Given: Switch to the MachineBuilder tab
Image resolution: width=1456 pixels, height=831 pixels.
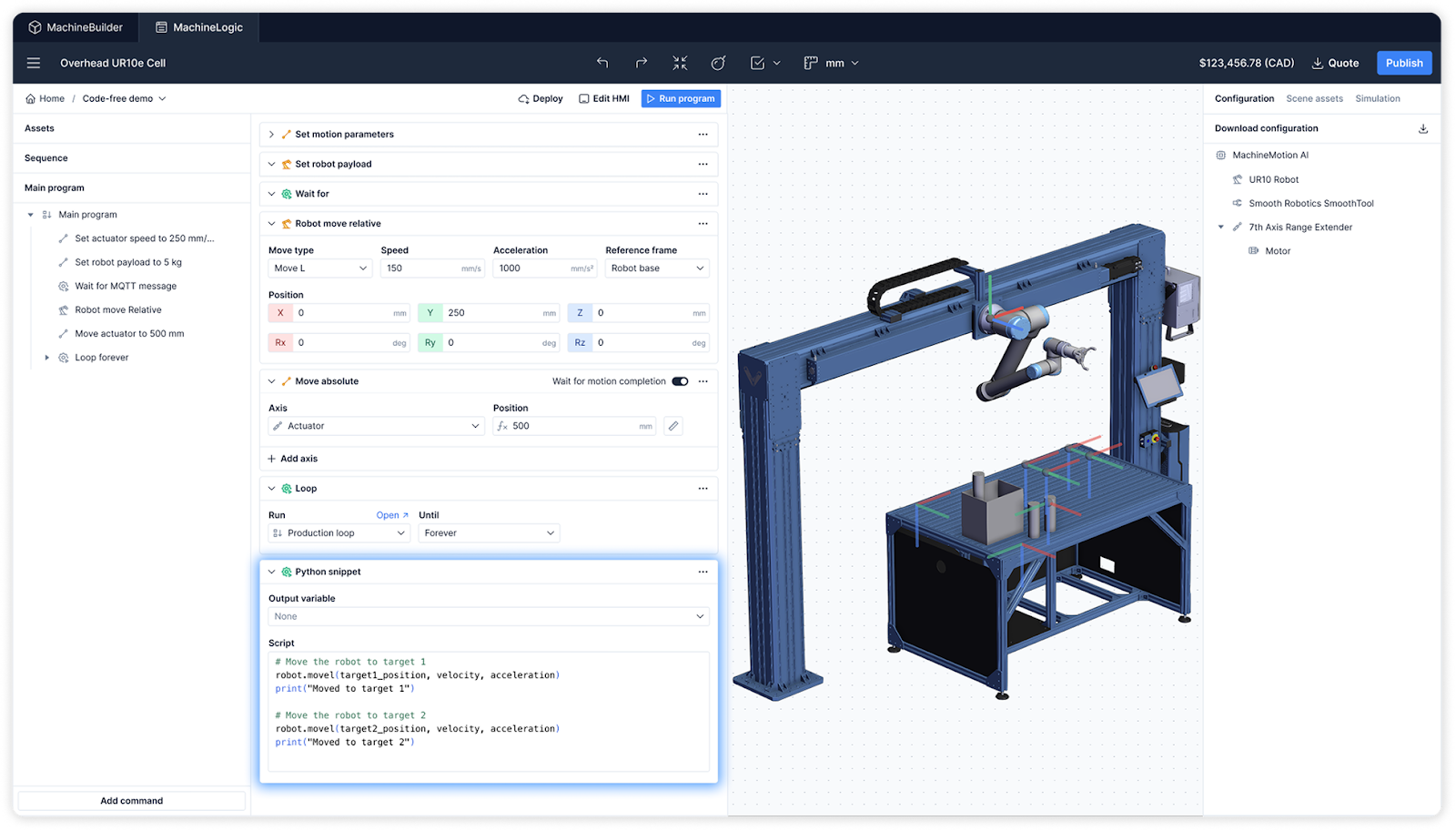Looking at the screenshot, I should [x=76, y=27].
